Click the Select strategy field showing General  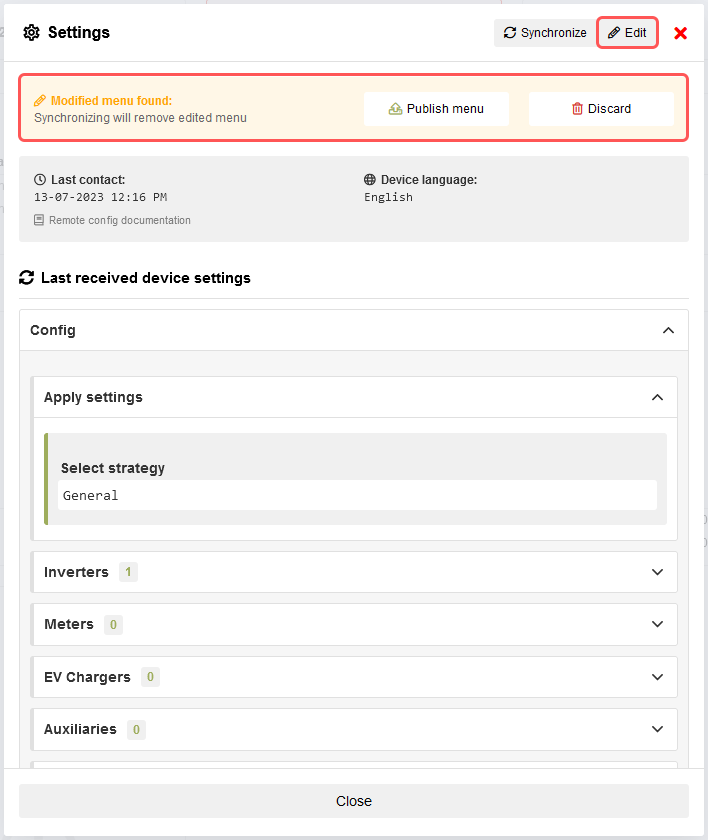tap(357, 495)
